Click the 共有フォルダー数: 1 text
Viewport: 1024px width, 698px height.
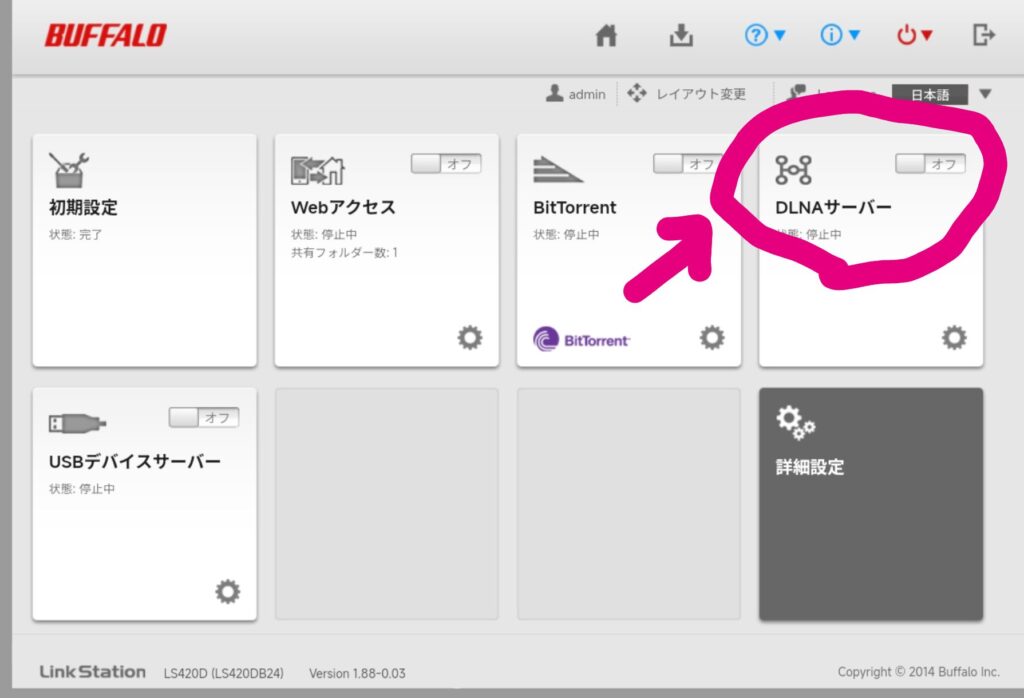(344, 253)
